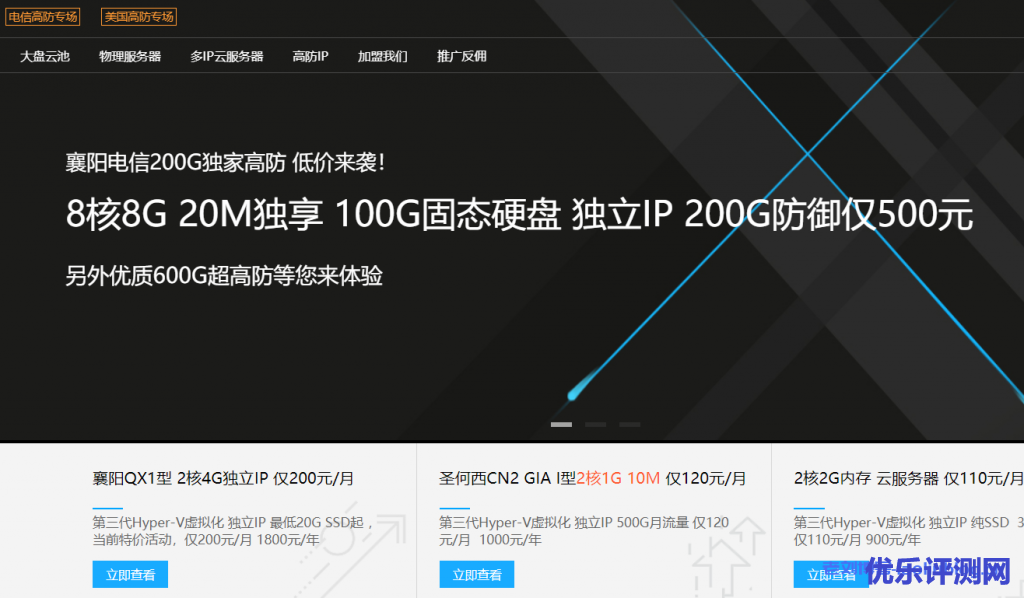Viewport: 1024px width, 598px height.
Task: Click the 8核8G 20M独享 banner headline
Action: [519, 214]
